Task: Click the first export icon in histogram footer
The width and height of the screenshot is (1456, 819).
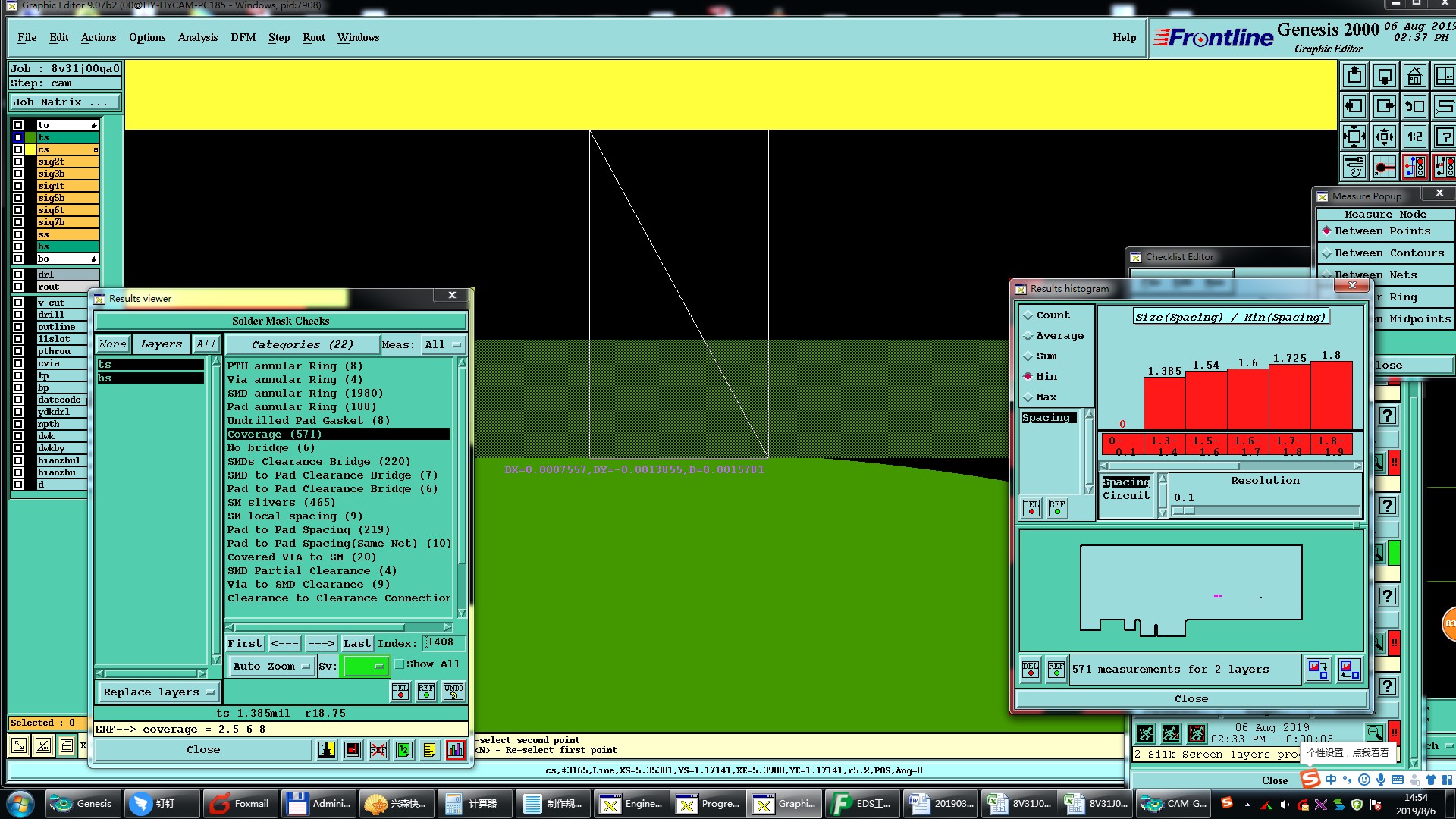Action: coord(1318,669)
